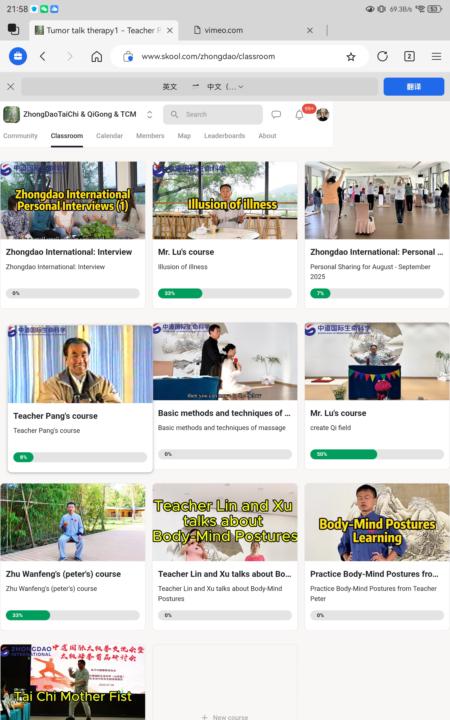The width and height of the screenshot is (450, 720).
Task: Click the blue translate button
Action: click(x=414, y=86)
